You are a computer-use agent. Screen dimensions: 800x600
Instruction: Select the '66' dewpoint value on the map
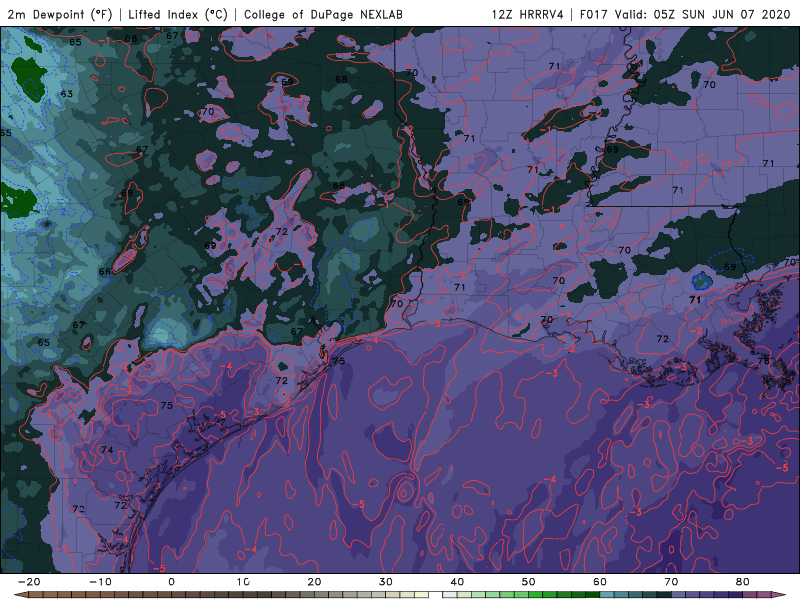click(x=105, y=271)
